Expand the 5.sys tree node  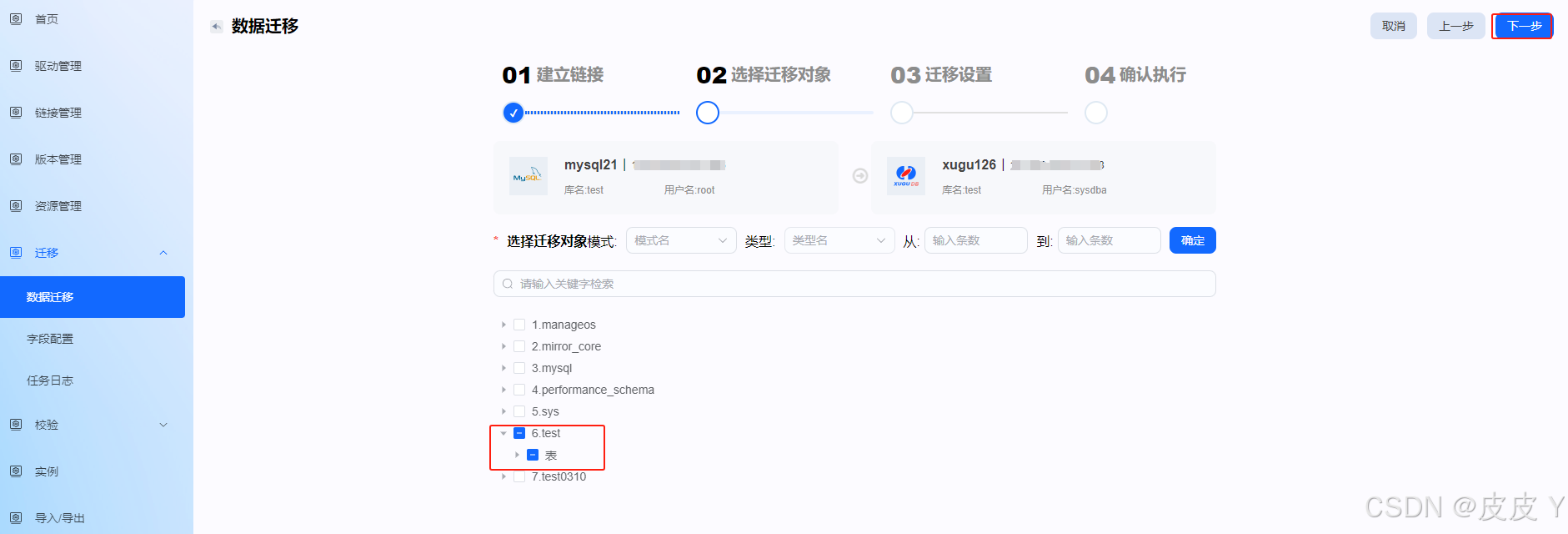[x=503, y=411]
